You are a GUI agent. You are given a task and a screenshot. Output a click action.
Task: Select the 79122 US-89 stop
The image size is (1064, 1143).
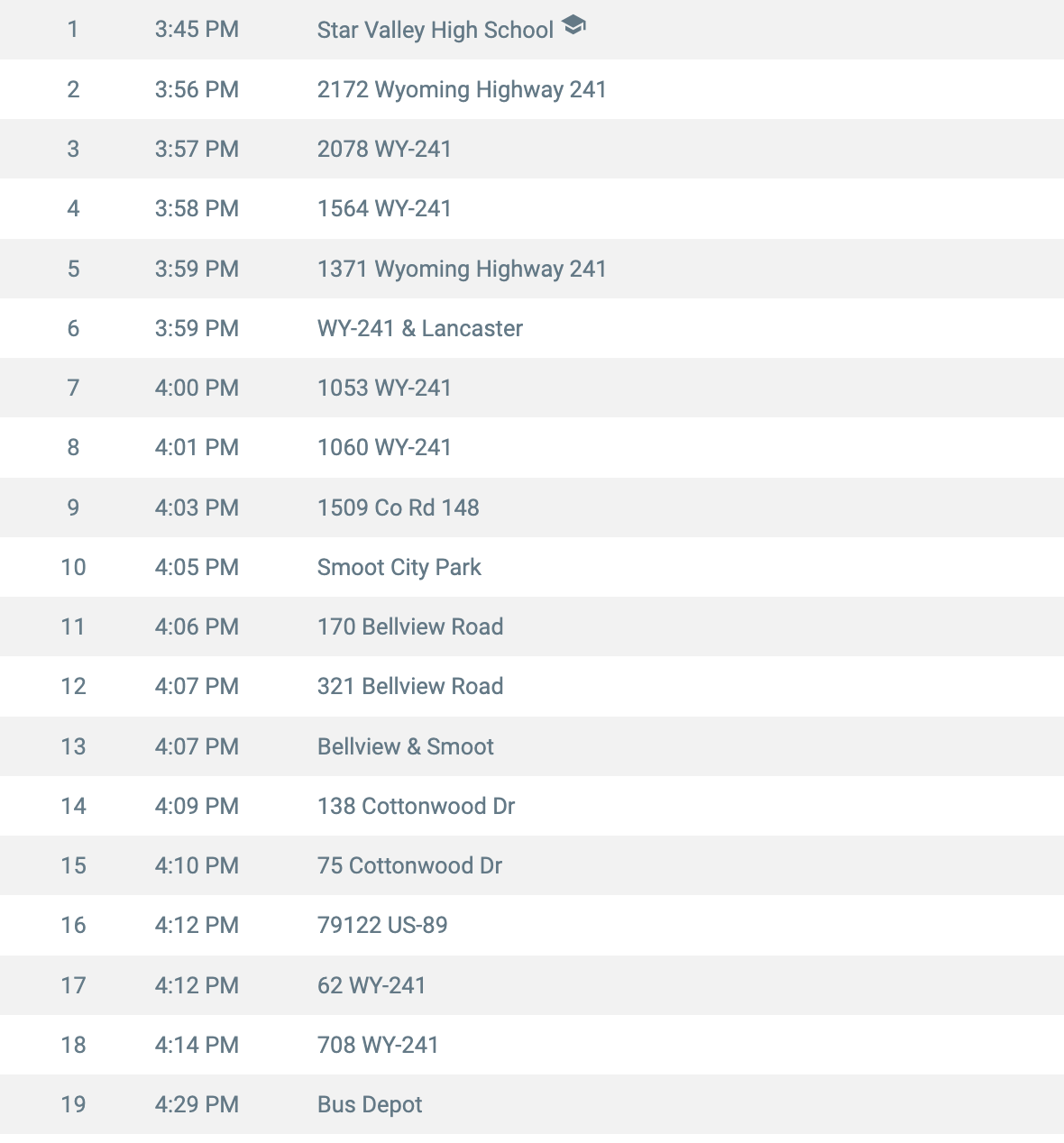(532, 925)
